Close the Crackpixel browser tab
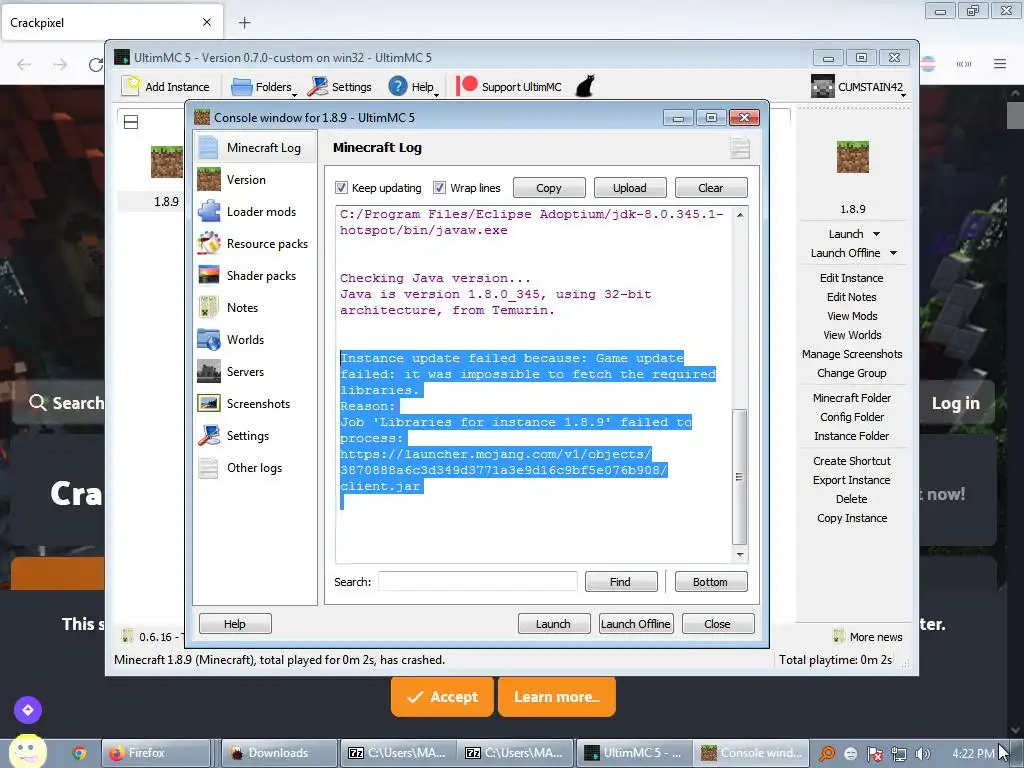 coord(206,22)
